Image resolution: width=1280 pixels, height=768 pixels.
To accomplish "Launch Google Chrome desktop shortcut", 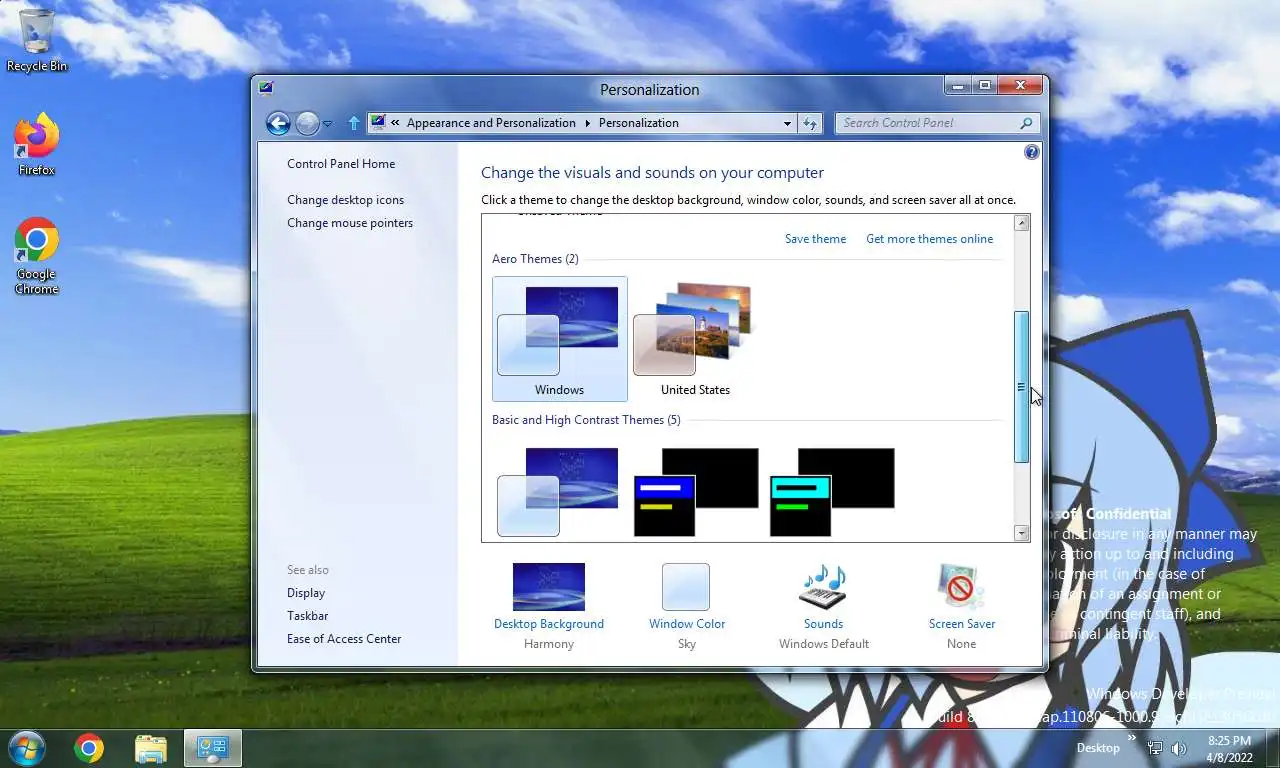I will click(37, 256).
